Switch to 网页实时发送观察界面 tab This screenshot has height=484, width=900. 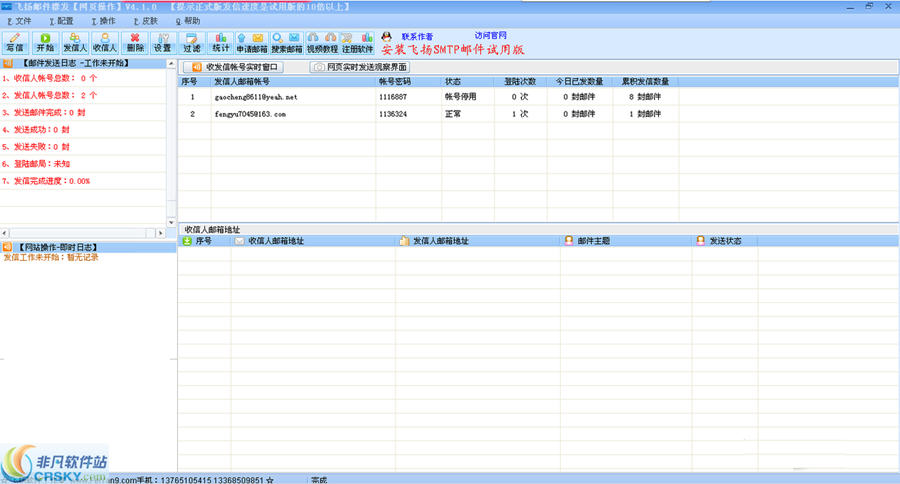pyautogui.click(x=360, y=67)
